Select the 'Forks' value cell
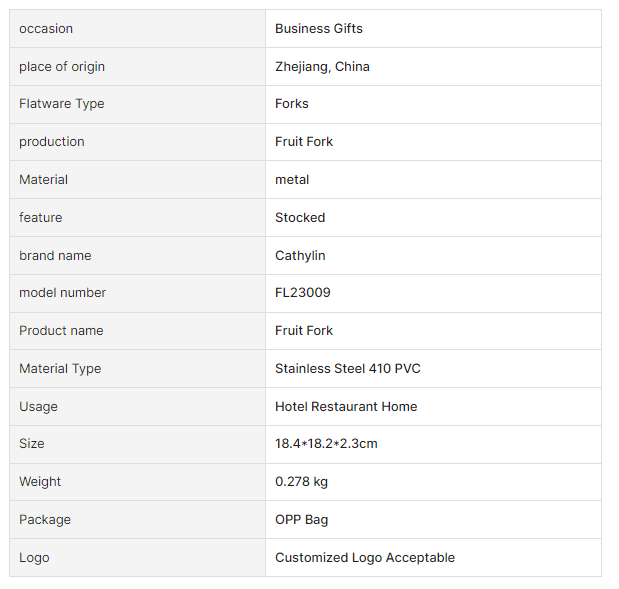The width and height of the screenshot is (619, 589). (292, 104)
